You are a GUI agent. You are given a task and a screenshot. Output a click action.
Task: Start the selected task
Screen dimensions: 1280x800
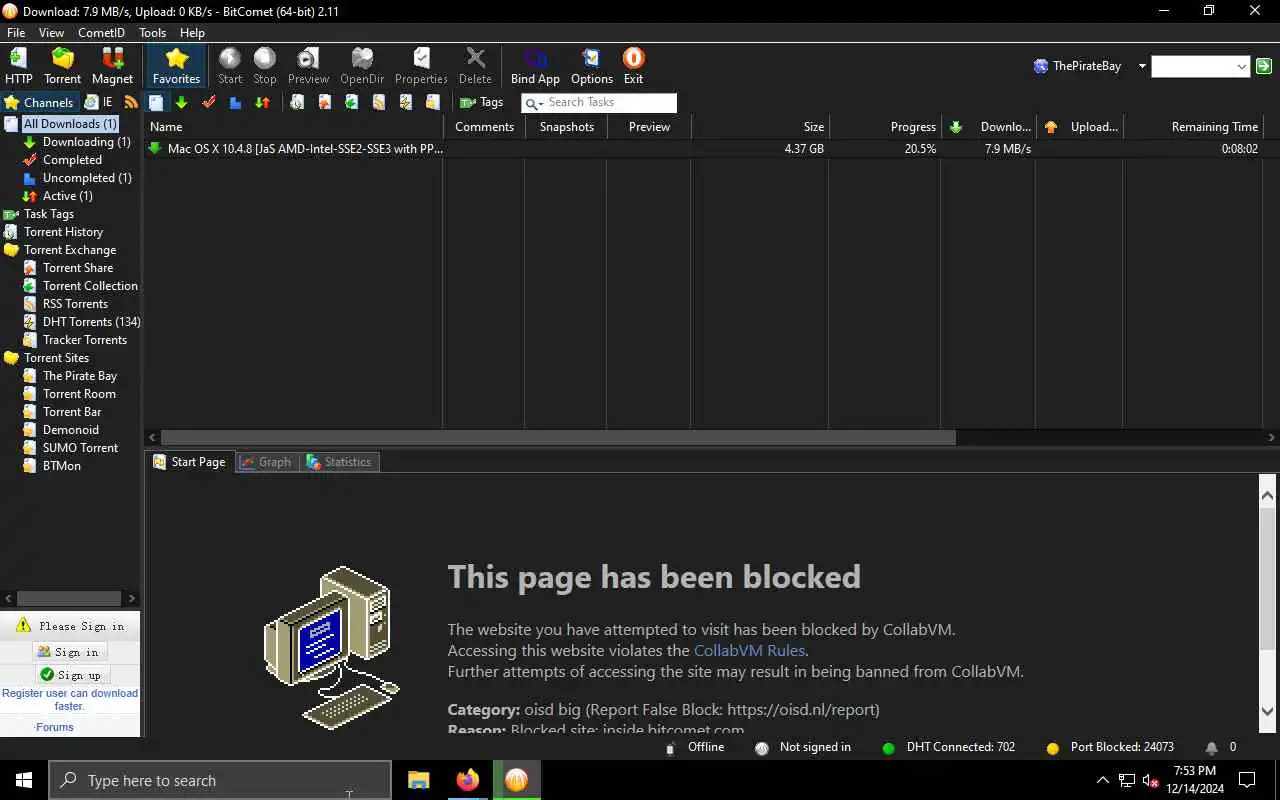[230, 66]
